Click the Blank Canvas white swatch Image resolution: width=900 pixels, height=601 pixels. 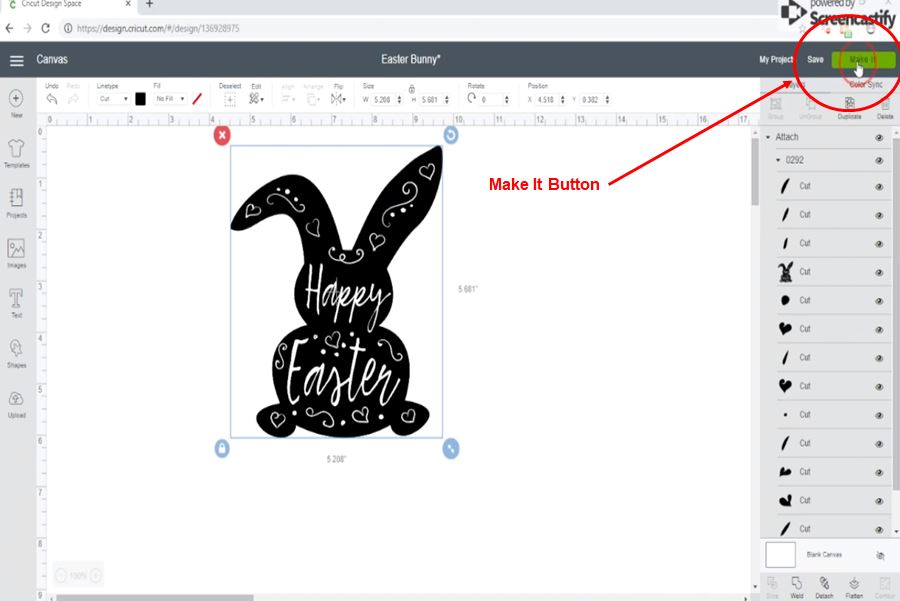(x=781, y=555)
